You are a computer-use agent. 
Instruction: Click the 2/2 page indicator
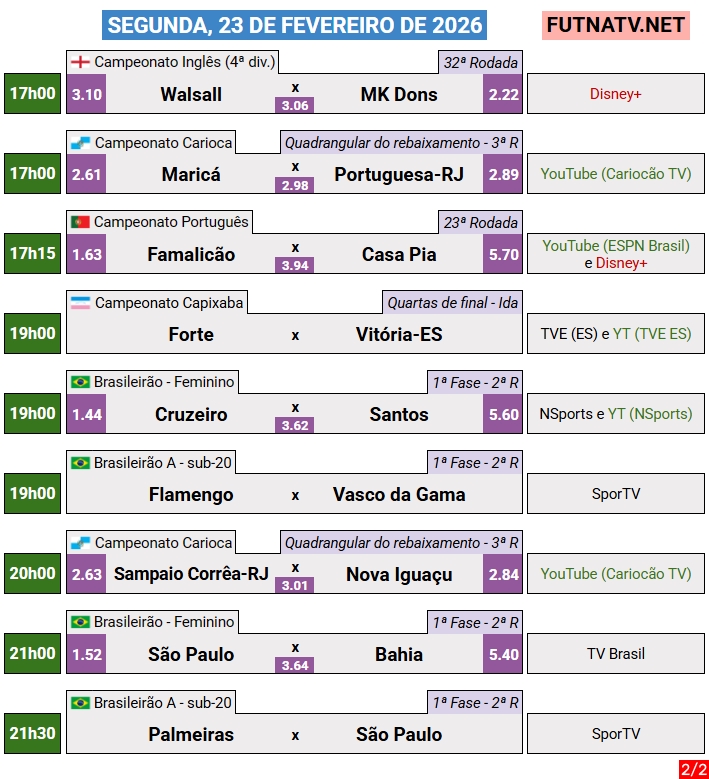coord(693,769)
